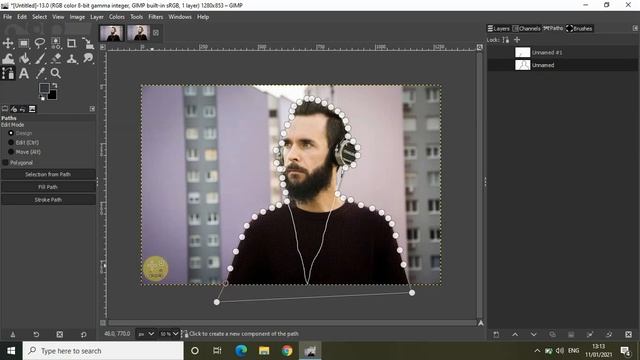The image size is (640, 360).
Task: Select the Zoom magnifier tool
Action: pos(56,73)
